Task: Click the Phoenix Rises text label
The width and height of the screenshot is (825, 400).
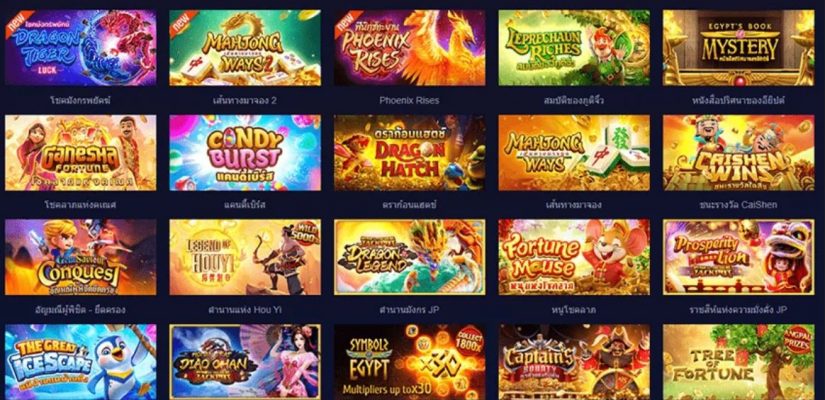Action: (409, 100)
